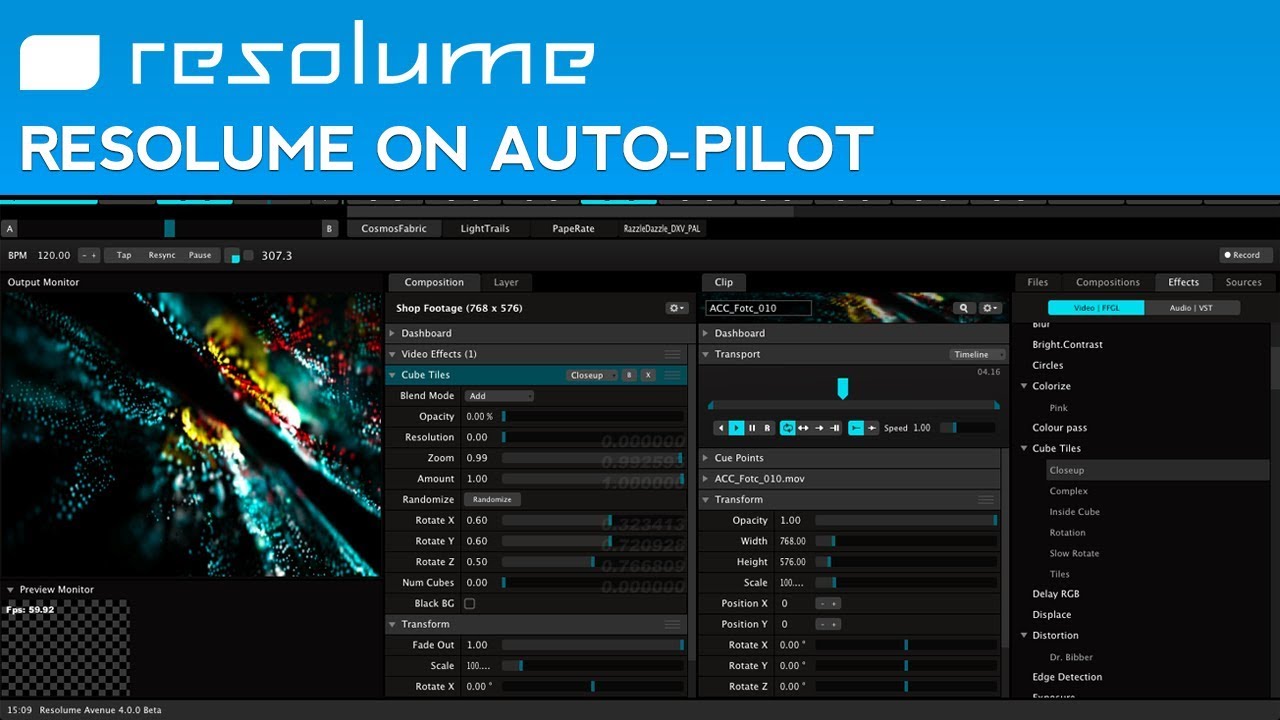Remove the Cube Tiles effect with X
The image size is (1280, 720).
pos(648,375)
